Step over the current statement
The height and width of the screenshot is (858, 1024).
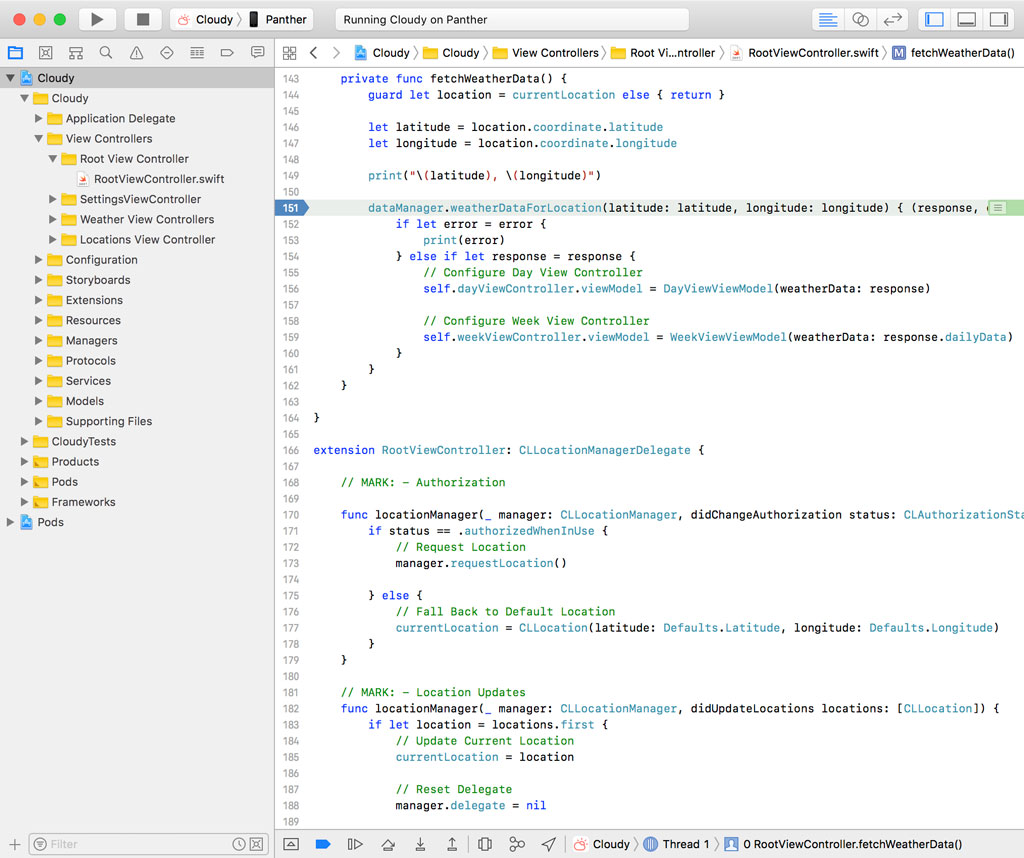(388, 844)
